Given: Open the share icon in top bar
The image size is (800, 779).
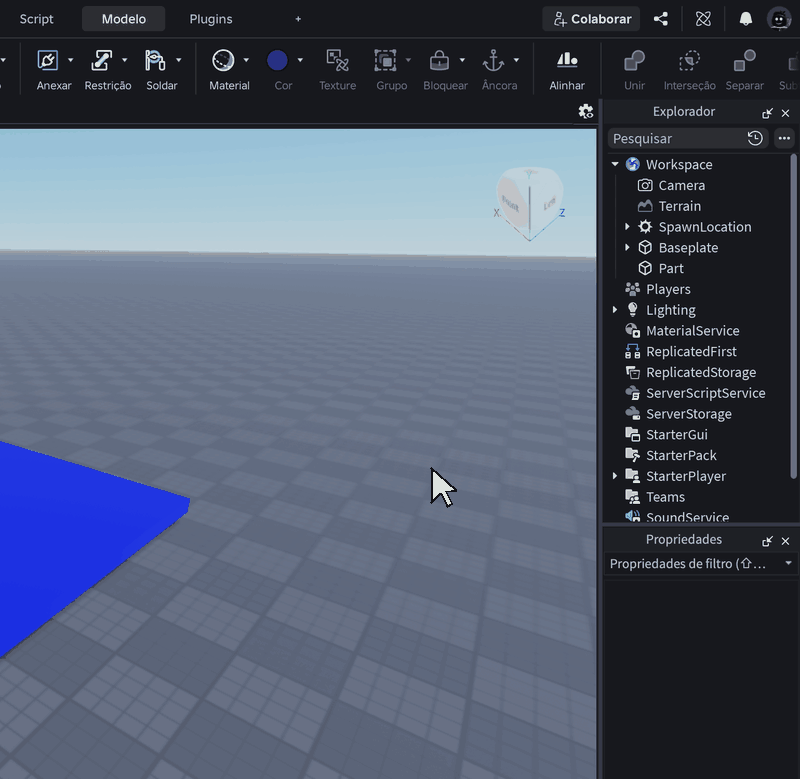Looking at the screenshot, I should (661, 19).
